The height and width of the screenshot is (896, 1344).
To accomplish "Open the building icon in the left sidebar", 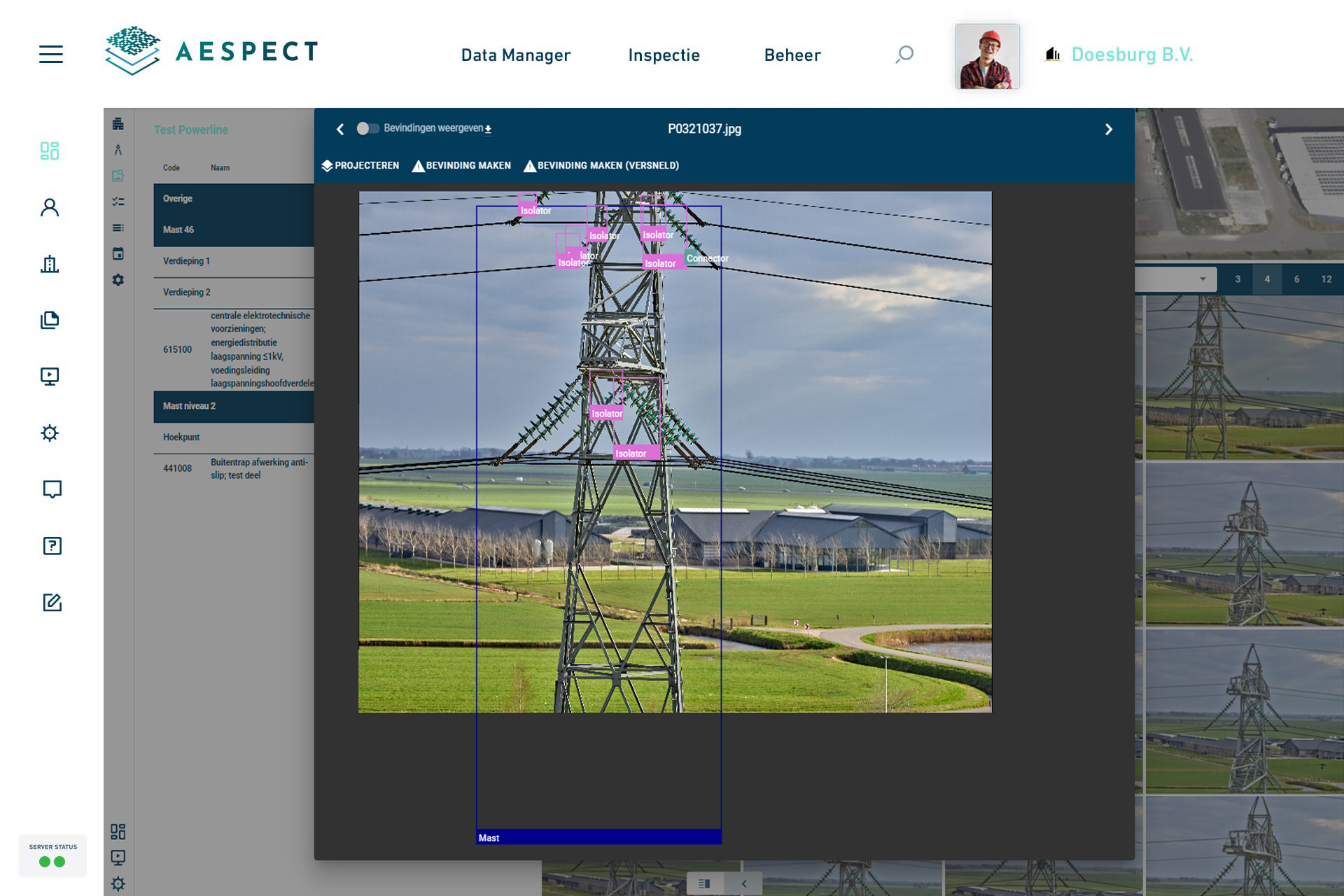I will (50, 264).
